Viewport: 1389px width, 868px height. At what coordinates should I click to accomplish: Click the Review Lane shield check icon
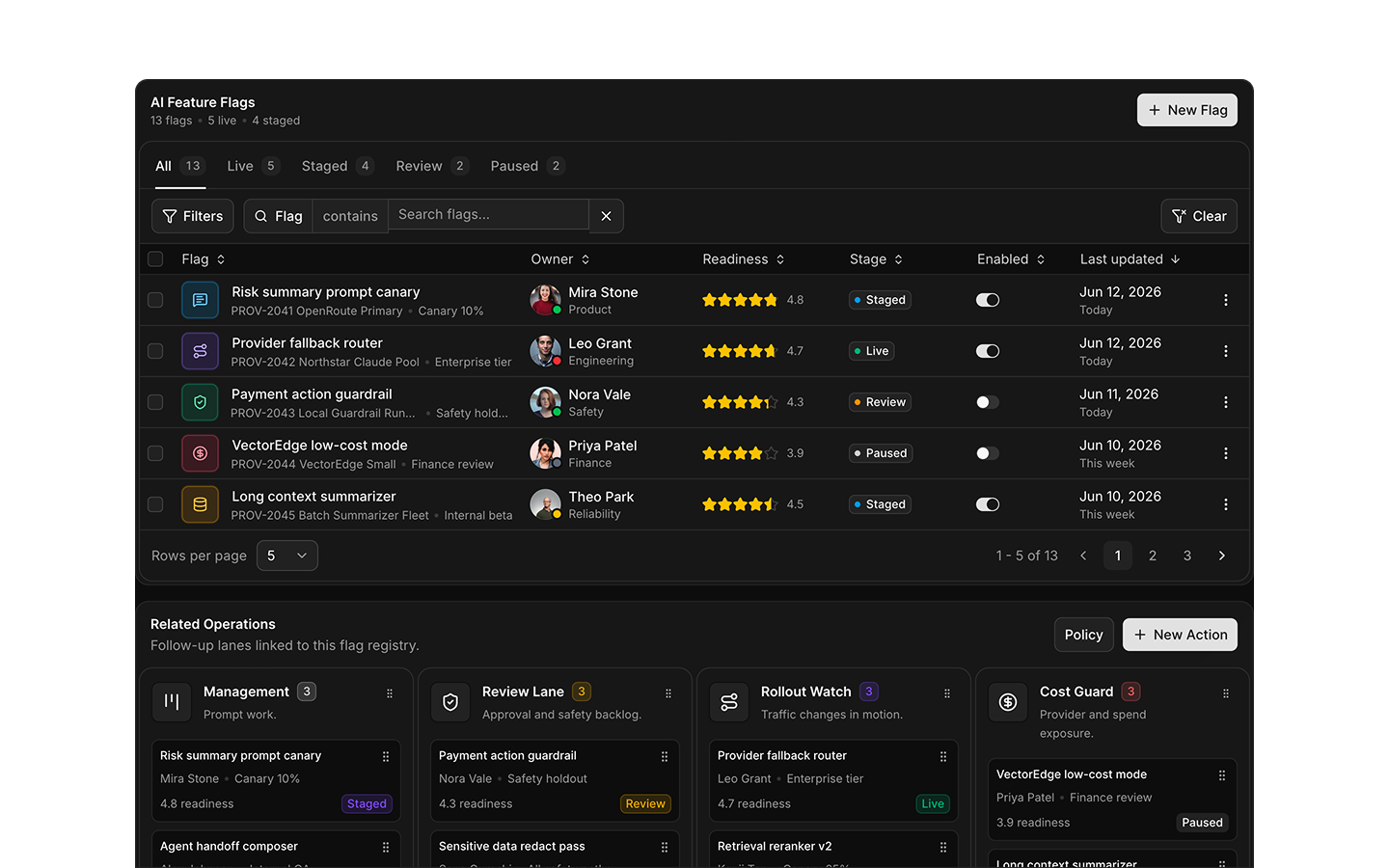tap(450, 702)
